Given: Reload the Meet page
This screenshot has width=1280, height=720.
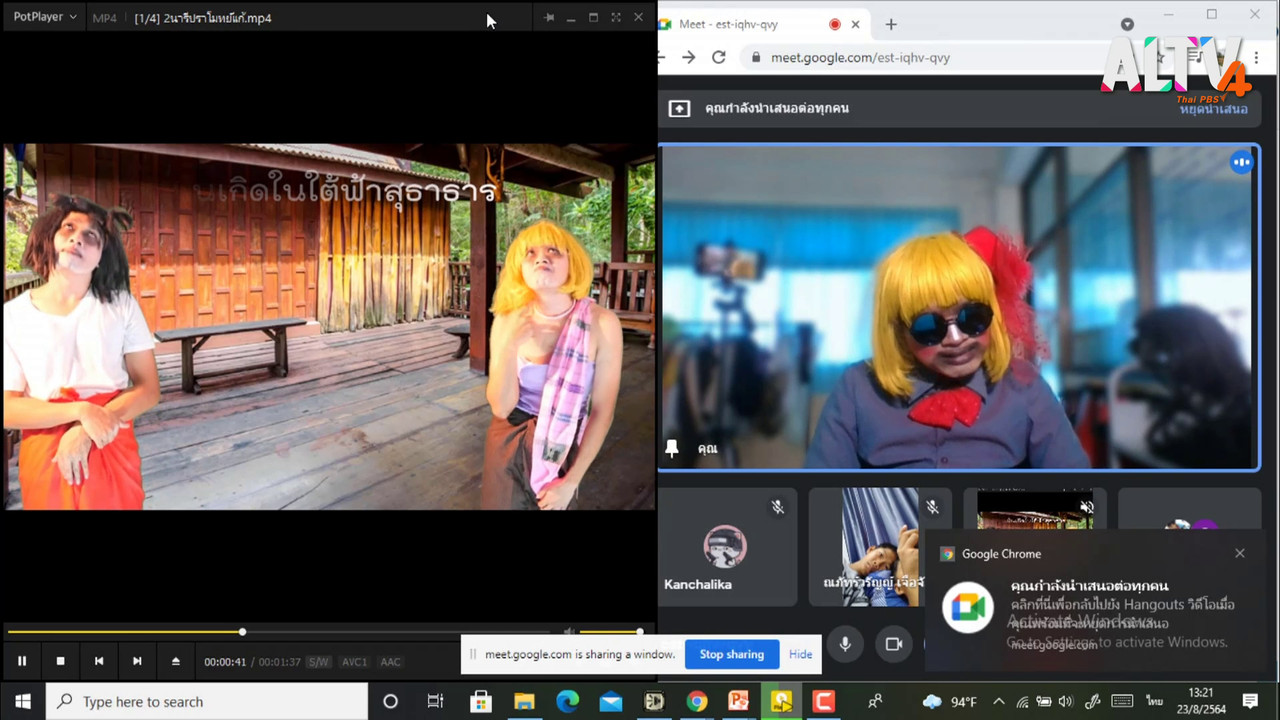Looking at the screenshot, I should (718, 57).
